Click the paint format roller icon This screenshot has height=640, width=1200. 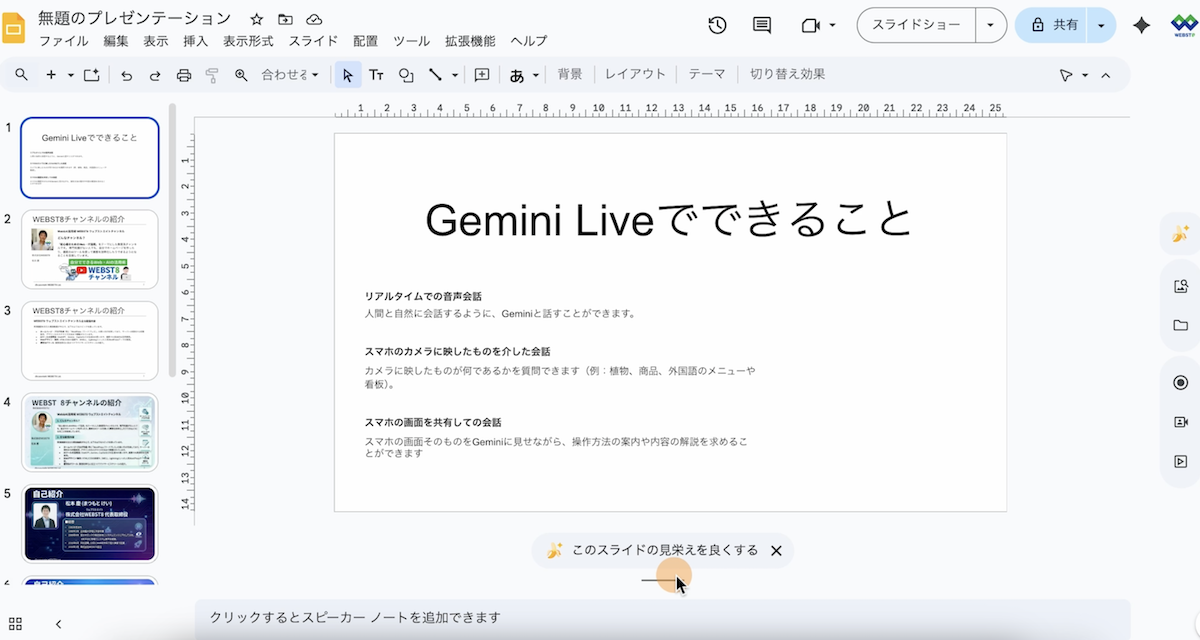[212, 75]
